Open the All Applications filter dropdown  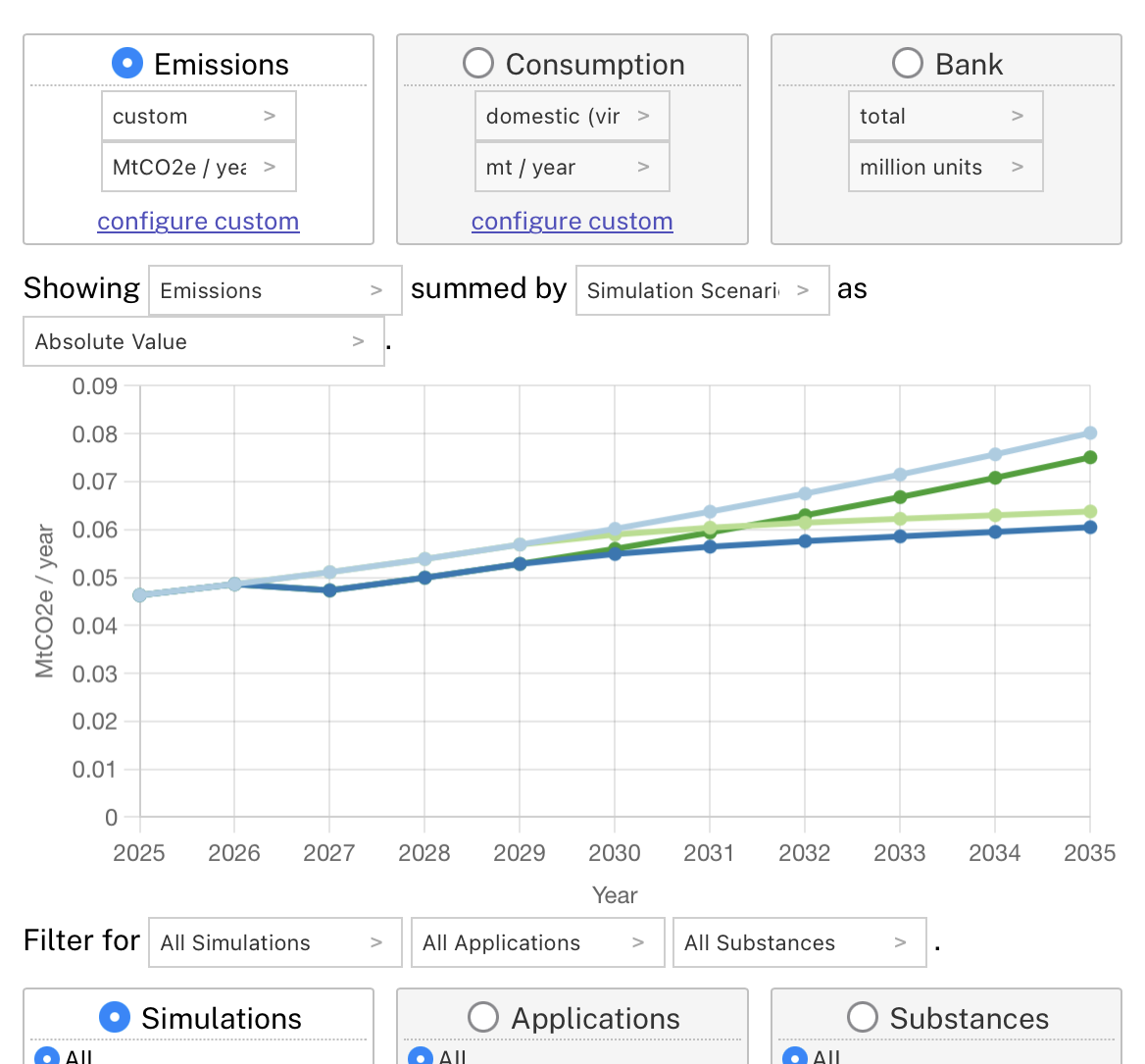tap(537, 942)
